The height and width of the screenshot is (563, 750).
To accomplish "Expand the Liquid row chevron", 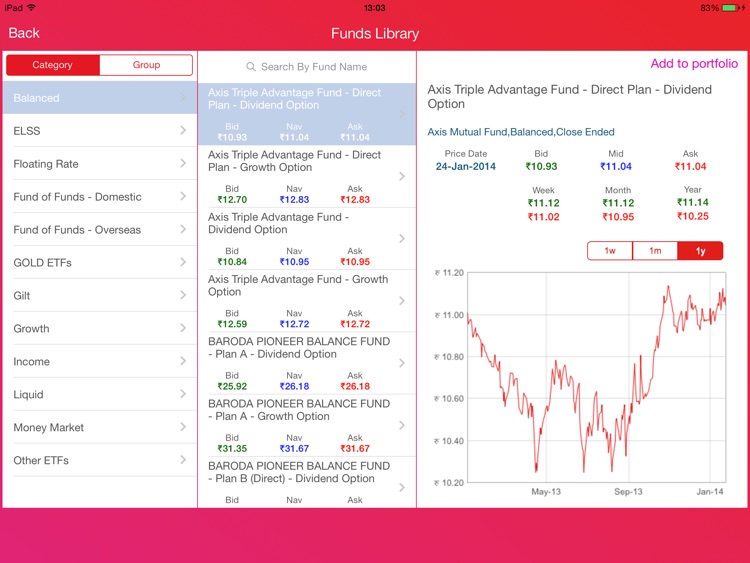I will (x=183, y=394).
